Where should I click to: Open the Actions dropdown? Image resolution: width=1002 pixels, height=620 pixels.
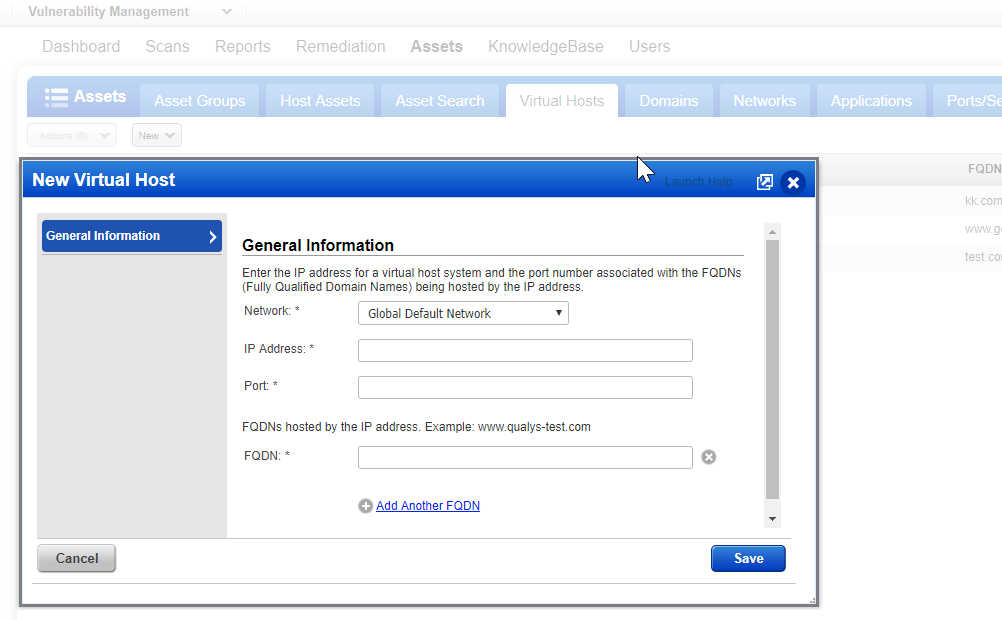click(x=71, y=134)
